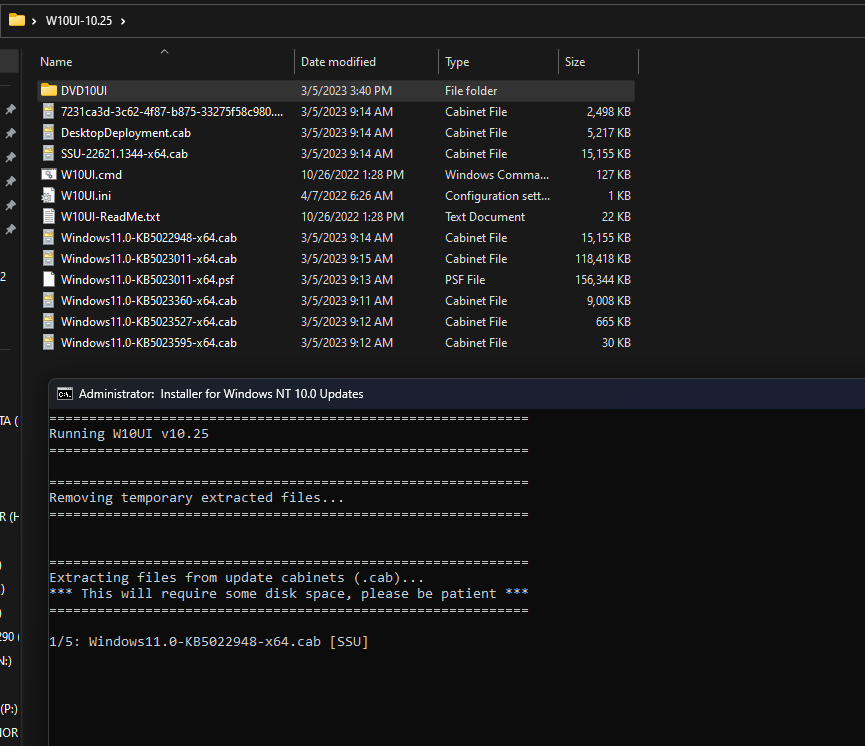Select the 7231ca3d cabinet file icon
The image size is (865, 746).
coord(49,111)
